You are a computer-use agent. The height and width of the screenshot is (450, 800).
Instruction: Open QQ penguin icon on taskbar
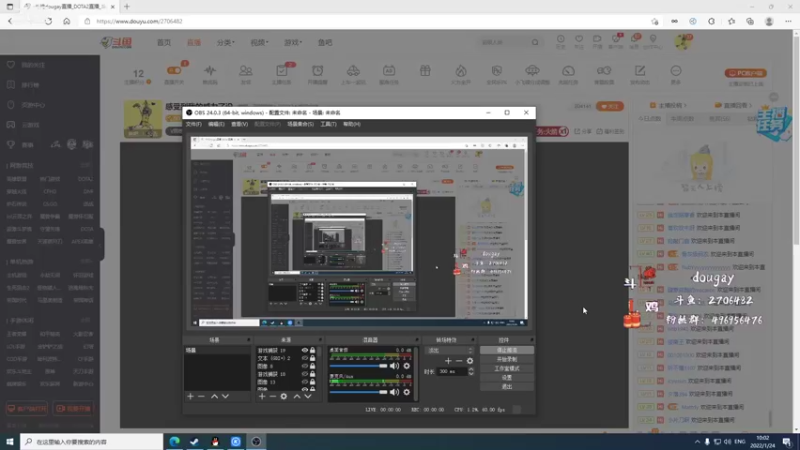[x=215, y=441]
